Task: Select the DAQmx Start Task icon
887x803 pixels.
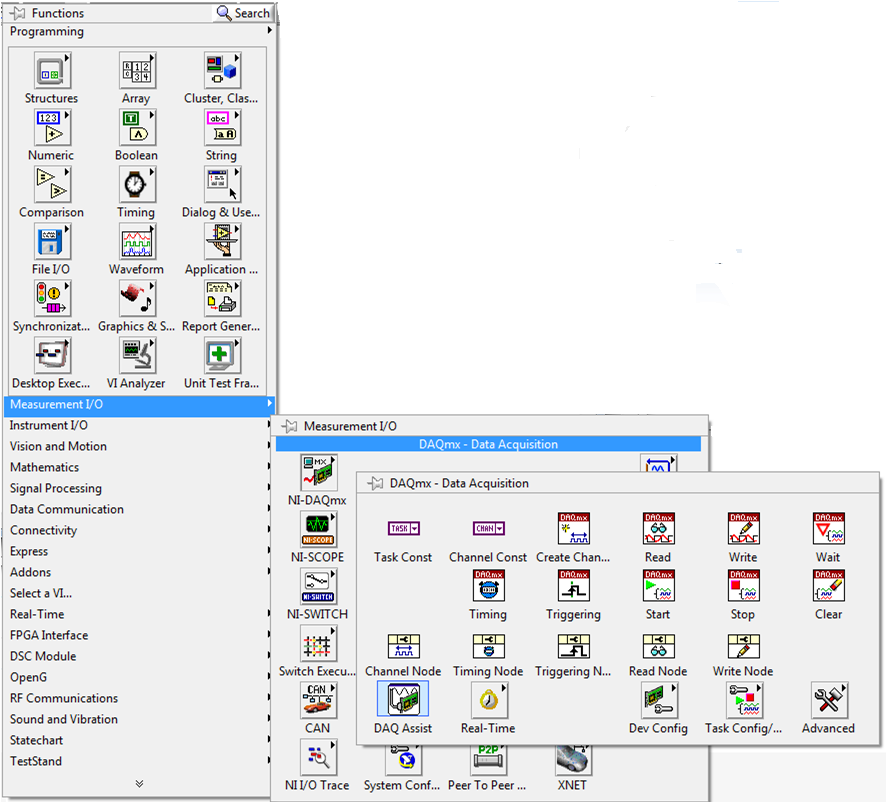Action: click(658, 586)
